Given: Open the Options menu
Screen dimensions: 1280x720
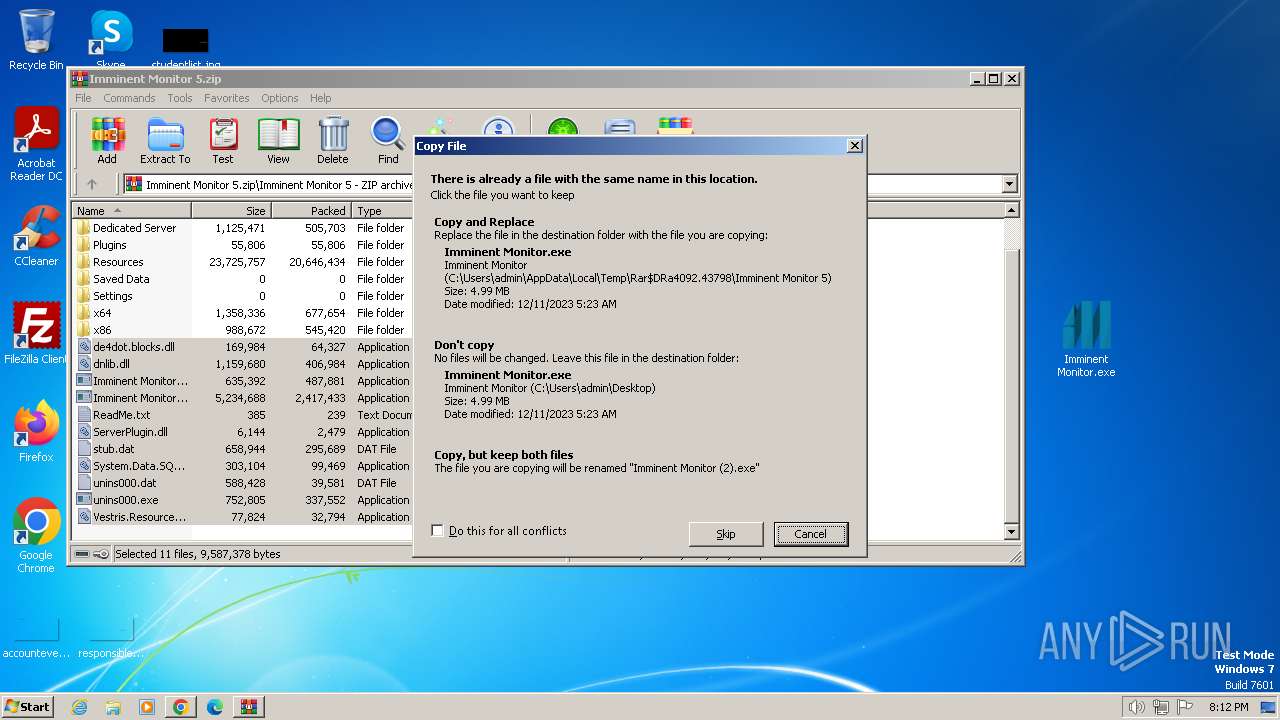Looking at the screenshot, I should 280,98.
